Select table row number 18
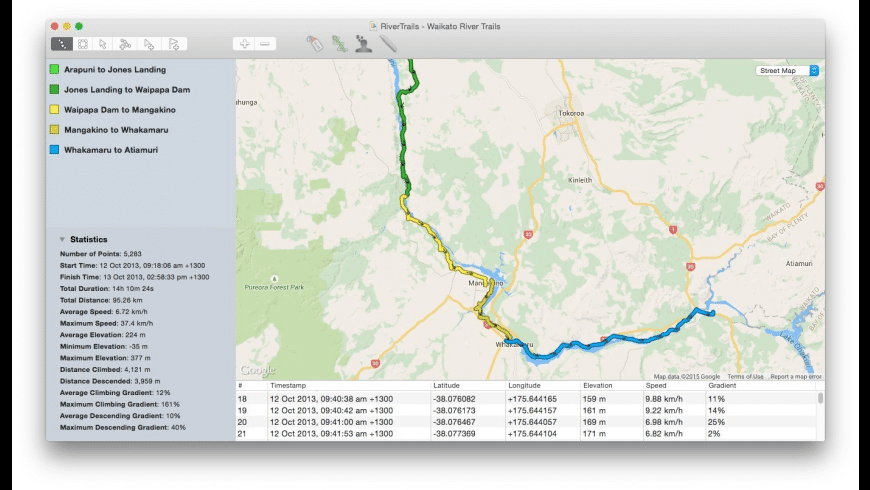This screenshot has width=870, height=490. click(526, 398)
